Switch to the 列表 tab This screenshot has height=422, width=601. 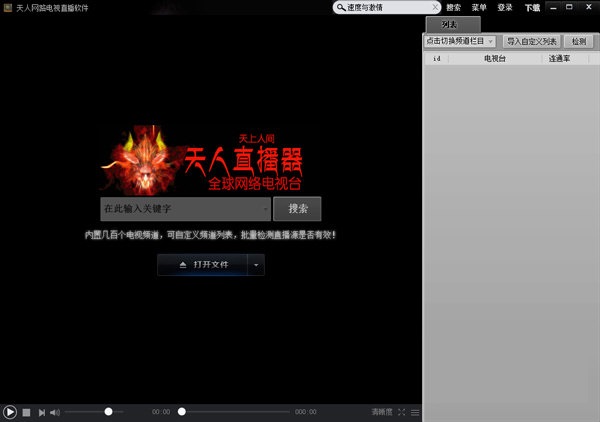coord(453,25)
